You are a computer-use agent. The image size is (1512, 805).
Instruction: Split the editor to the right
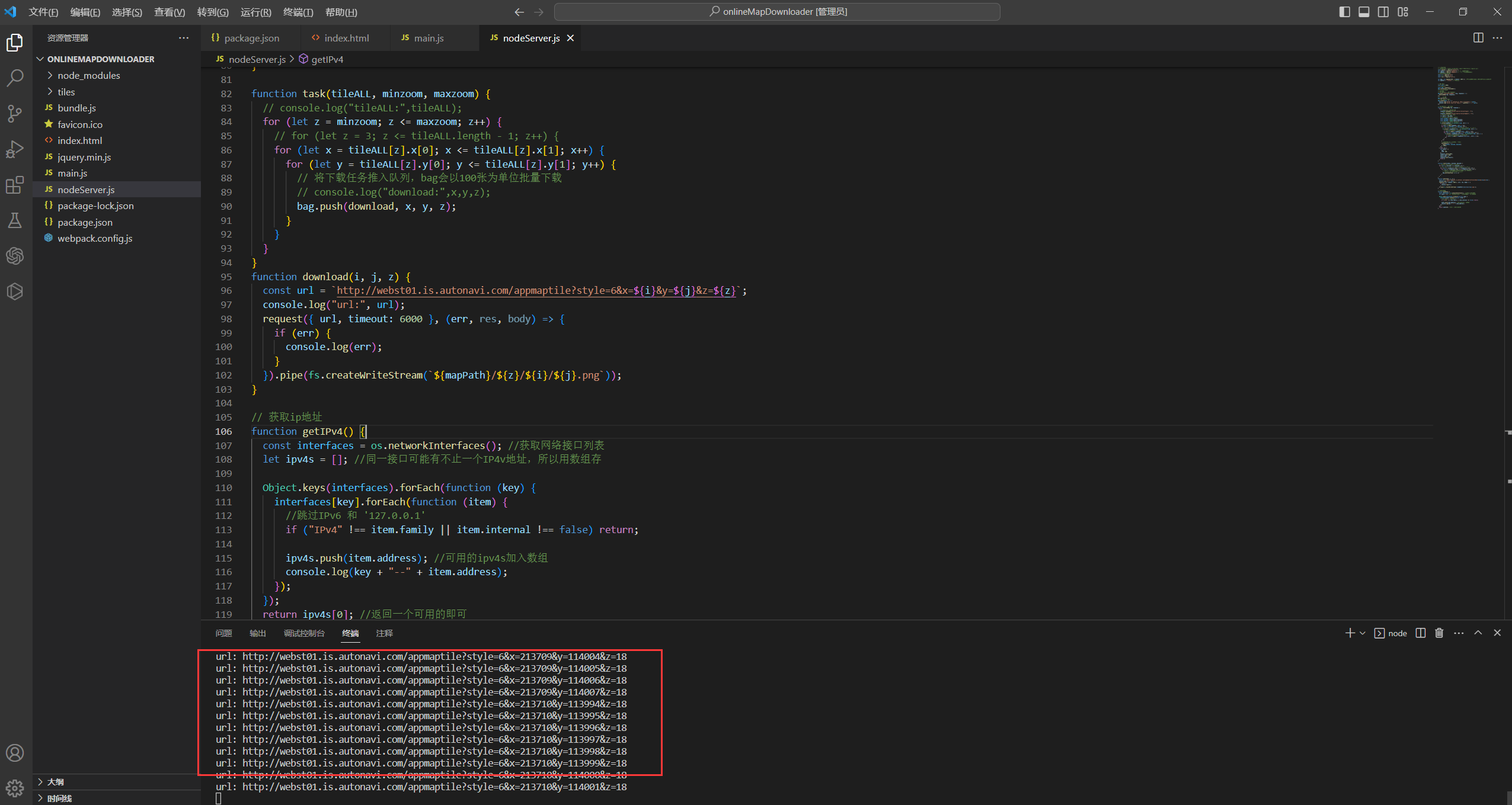1478,38
